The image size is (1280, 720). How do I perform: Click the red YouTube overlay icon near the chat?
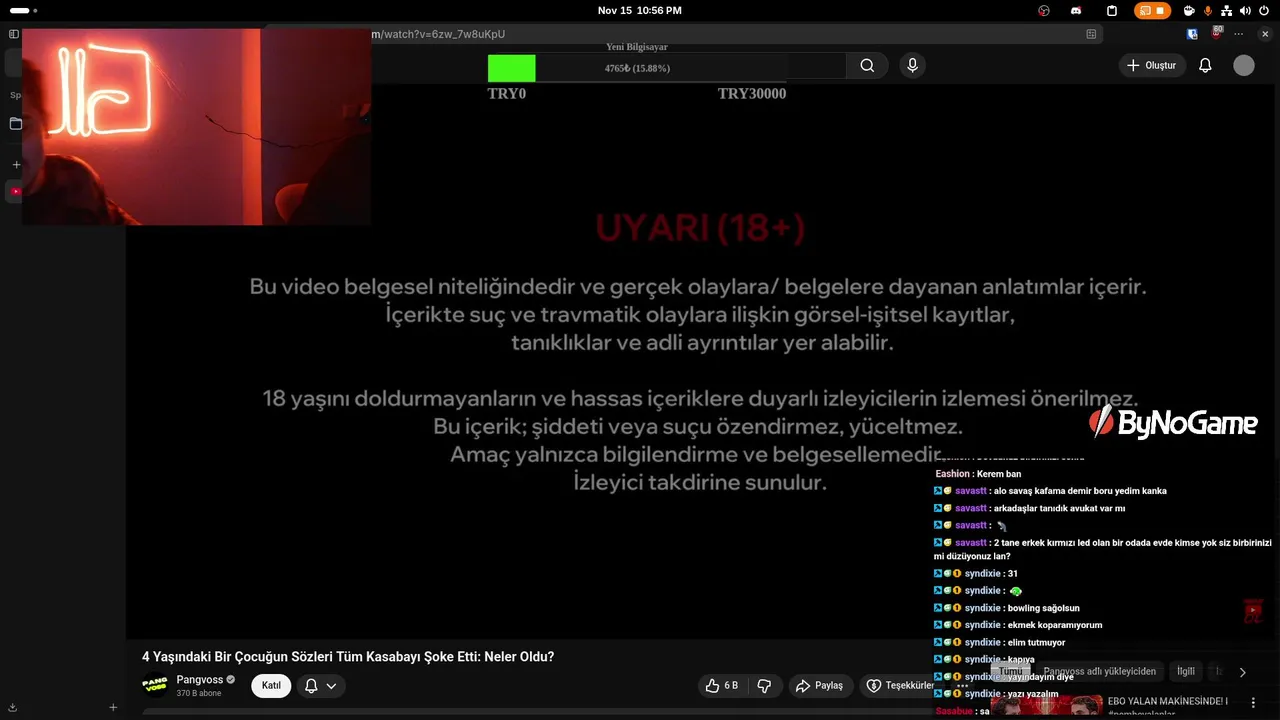click(x=1254, y=611)
